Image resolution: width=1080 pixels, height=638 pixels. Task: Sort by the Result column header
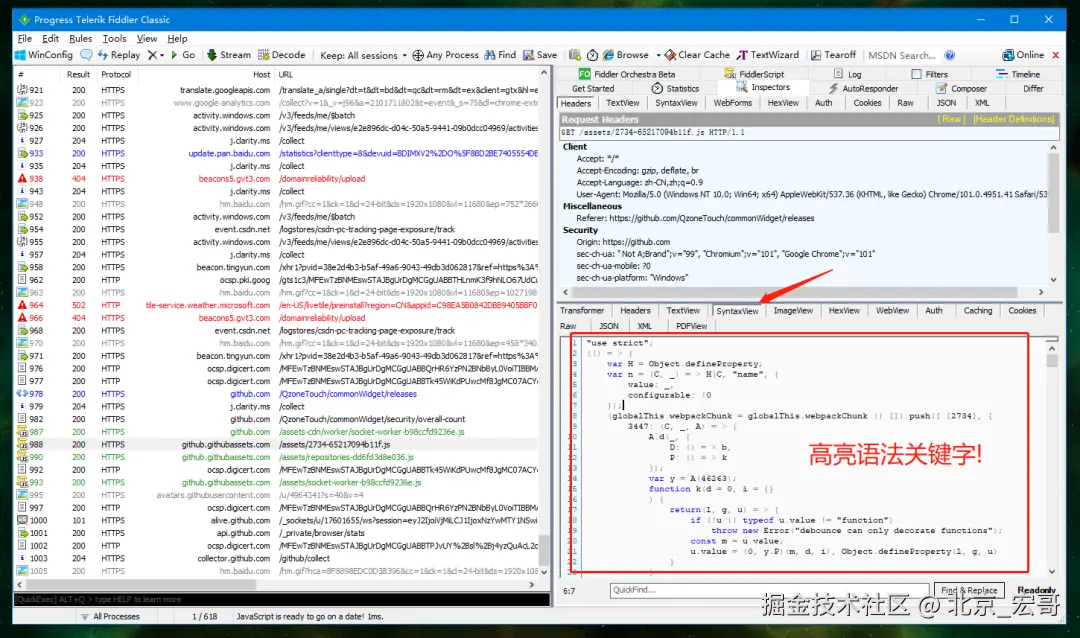79,74
